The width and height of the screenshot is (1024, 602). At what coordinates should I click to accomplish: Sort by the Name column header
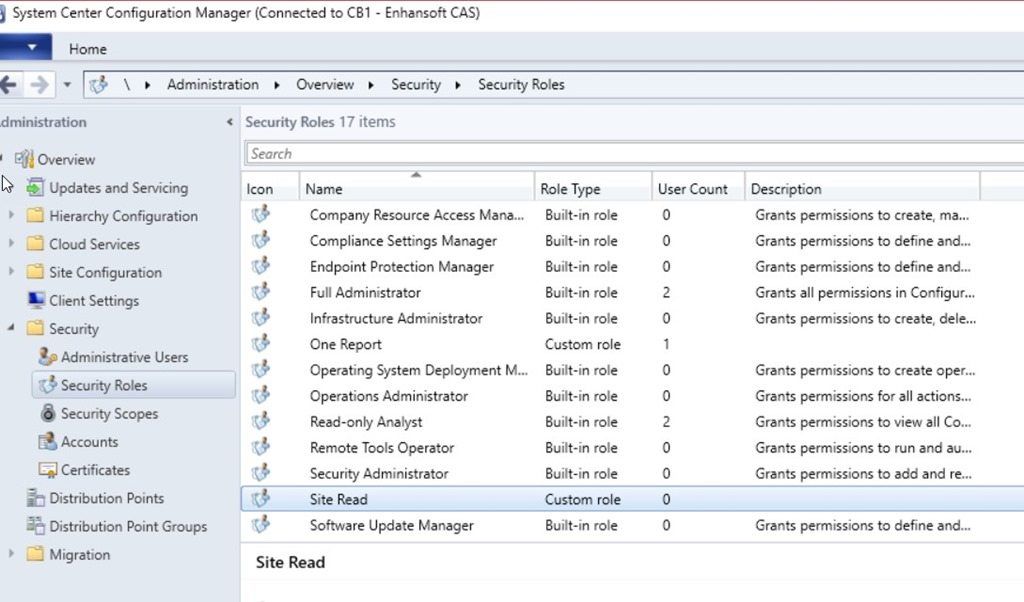pyautogui.click(x=417, y=189)
